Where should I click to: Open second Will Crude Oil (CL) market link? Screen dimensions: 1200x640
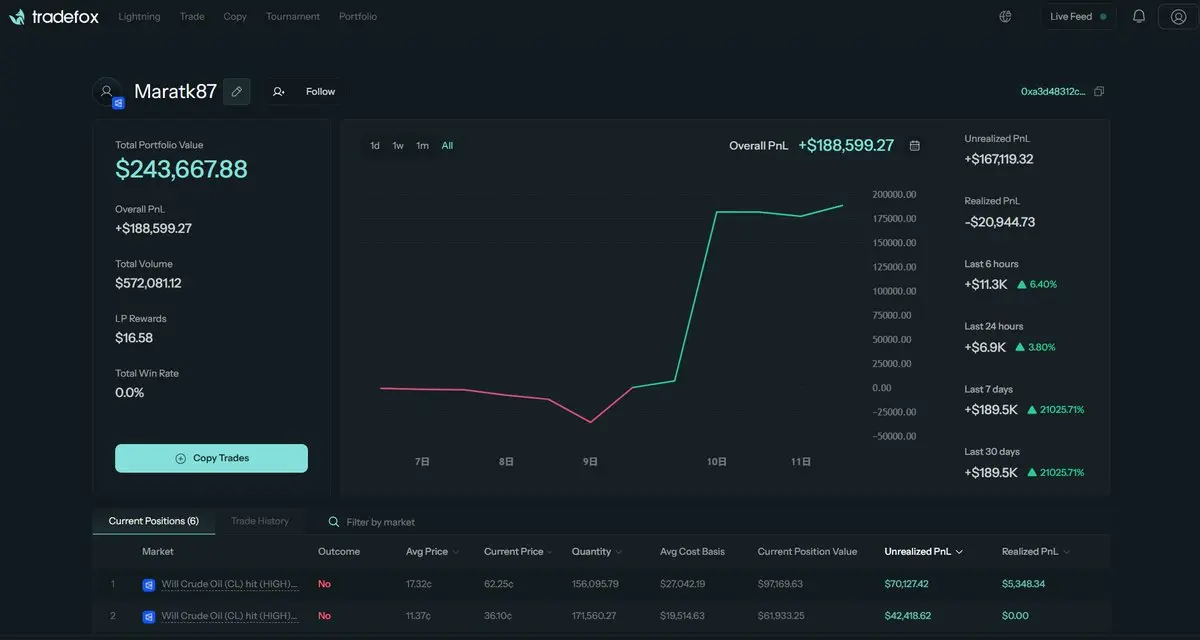click(230, 616)
